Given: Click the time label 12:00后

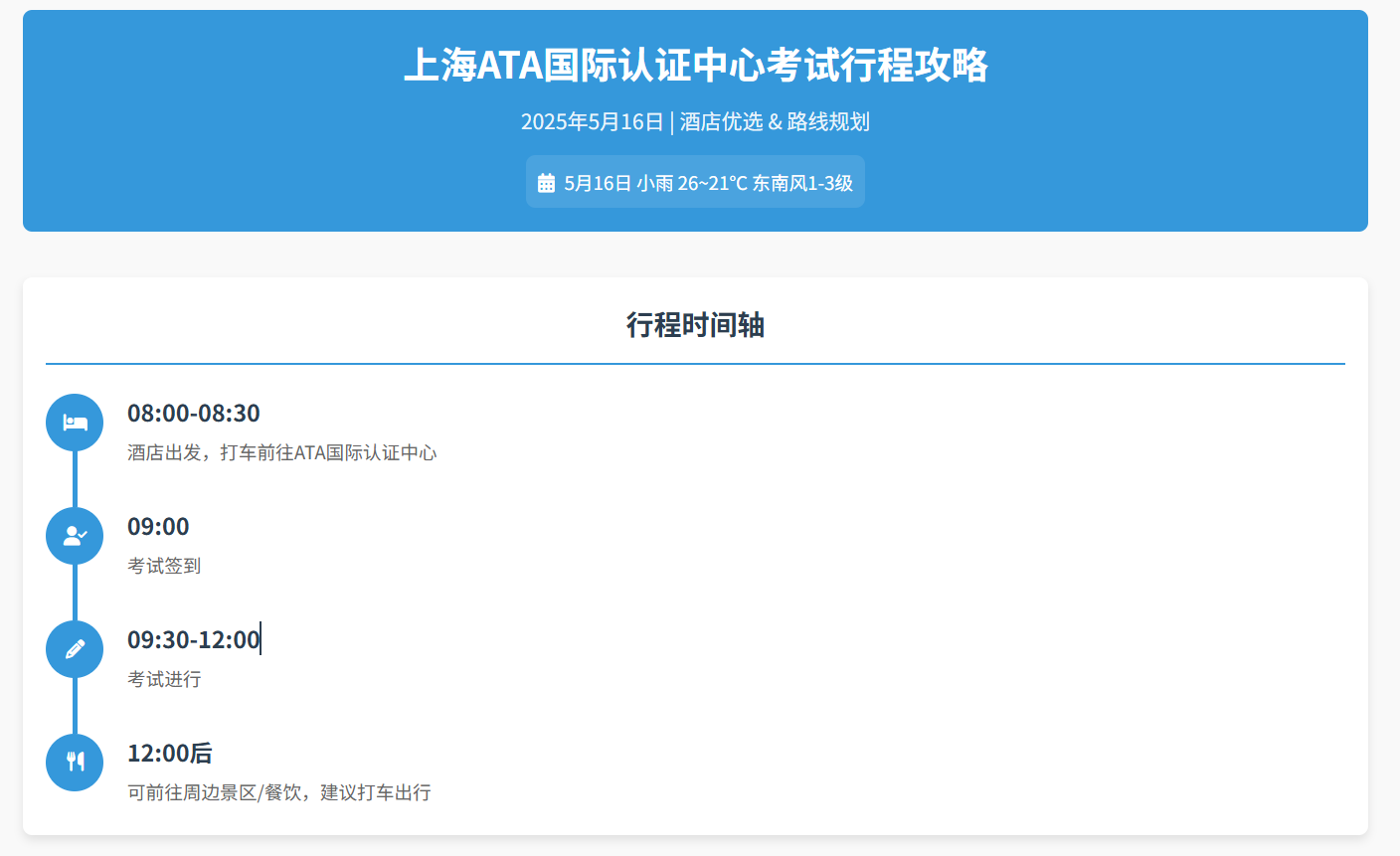Looking at the screenshot, I should [x=170, y=753].
